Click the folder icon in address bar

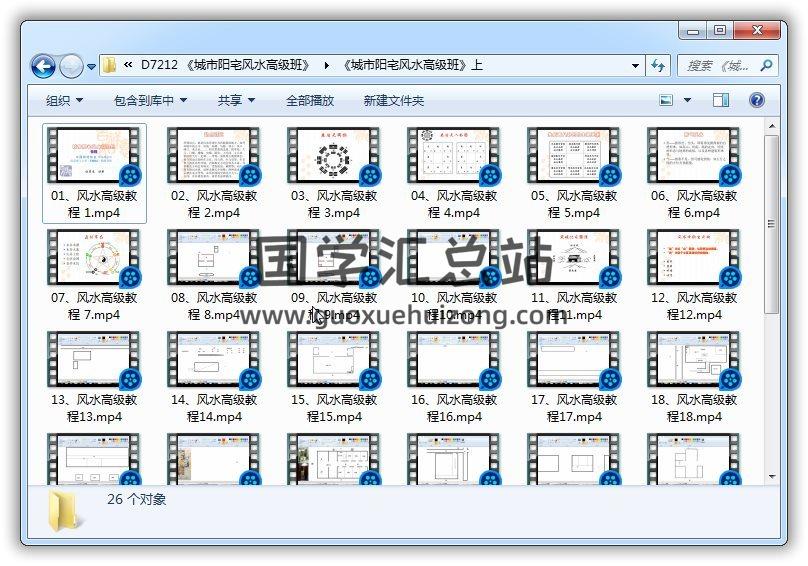pyautogui.click(x=111, y=66)
